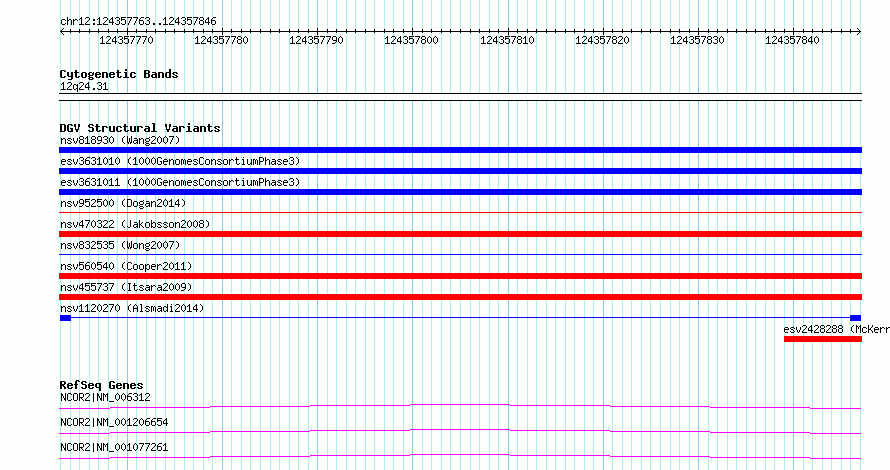890x470 pixels.
Task: Click ruler coordinate 124357830
Action: pos(697,40)
